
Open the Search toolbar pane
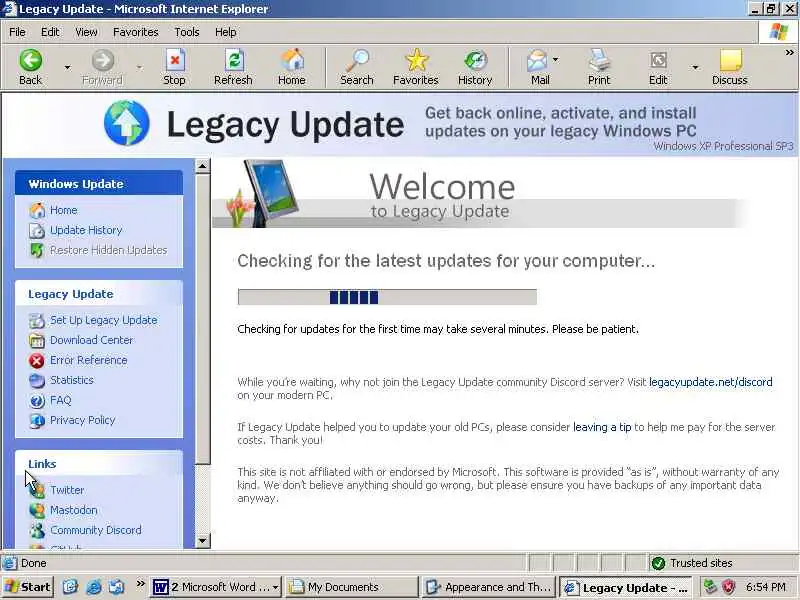pos(357,67)
